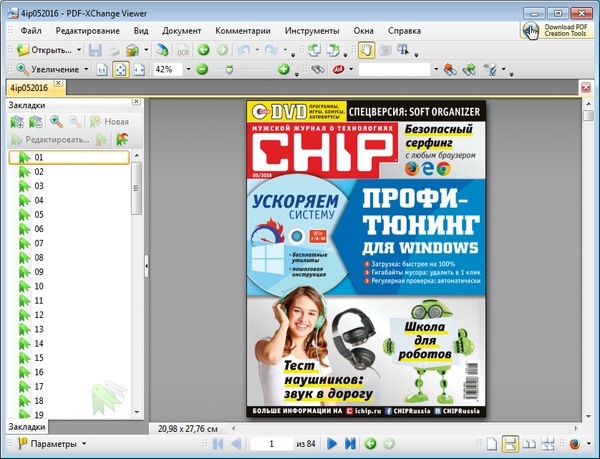Viewport: 600px width, 459px height.
Task: Click the green zoom in plus button
Action: pos(283,70)
